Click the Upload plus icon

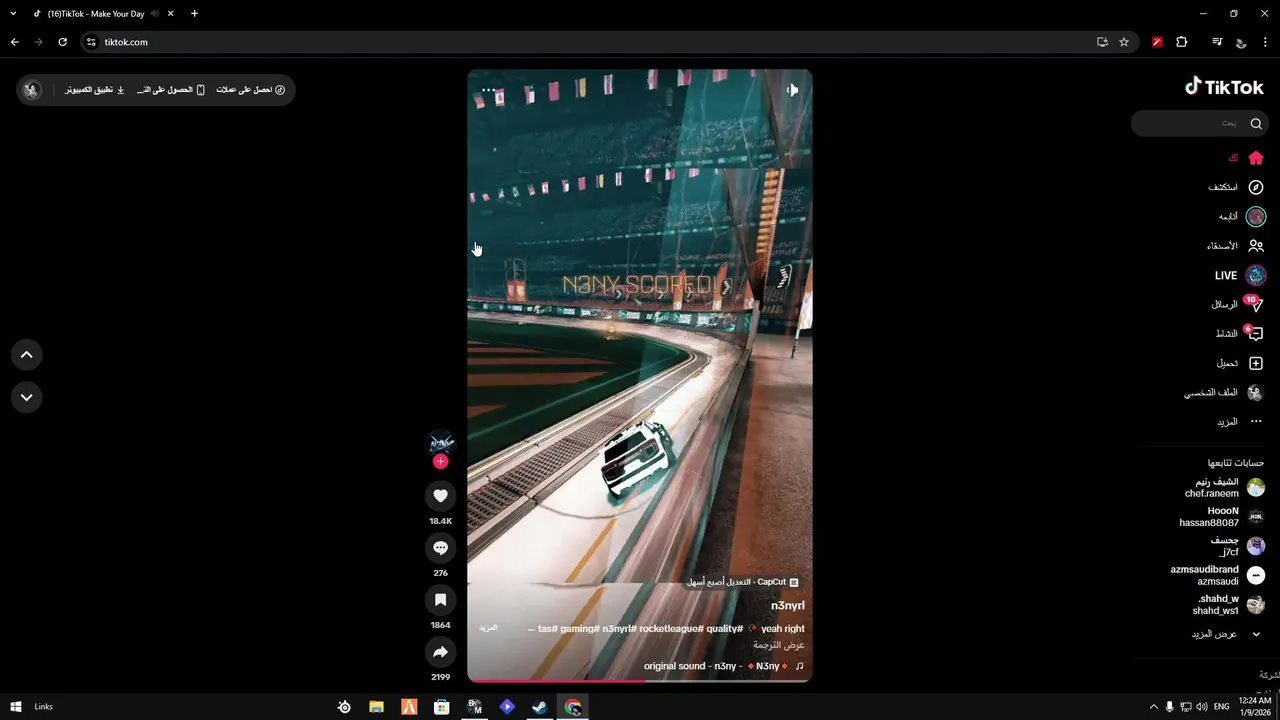(x=1256, y=363)
